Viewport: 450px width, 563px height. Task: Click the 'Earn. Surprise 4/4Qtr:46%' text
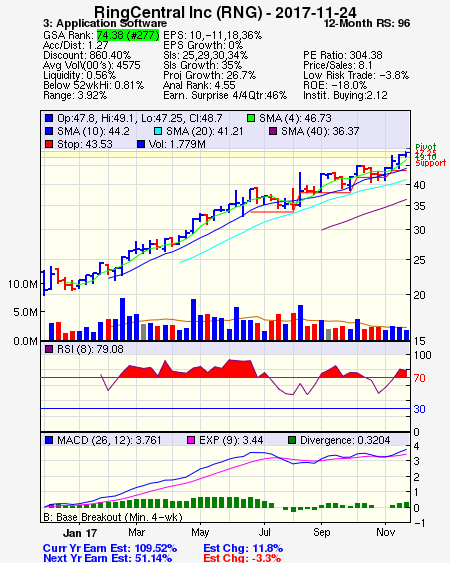(225, 96)
